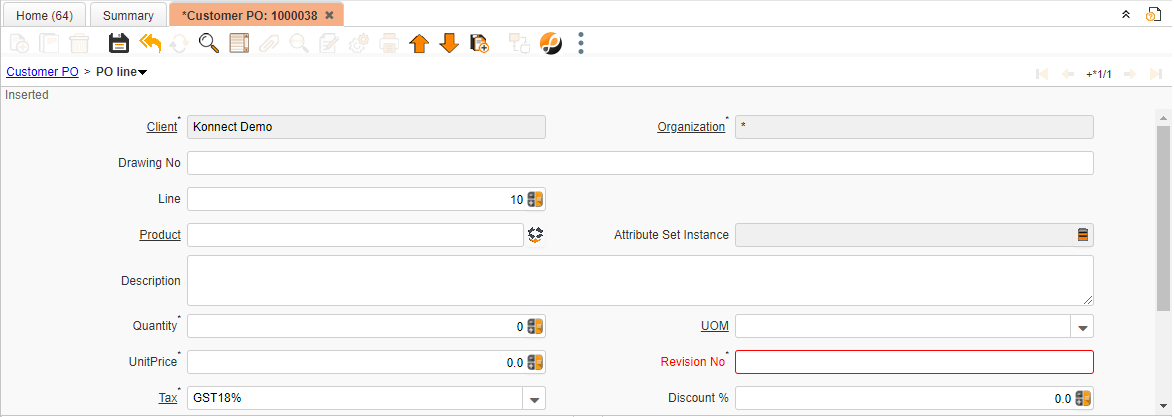Go to detail record with down arrow
The width and height of the screenshot is (1174, 417).
(448, 43)
